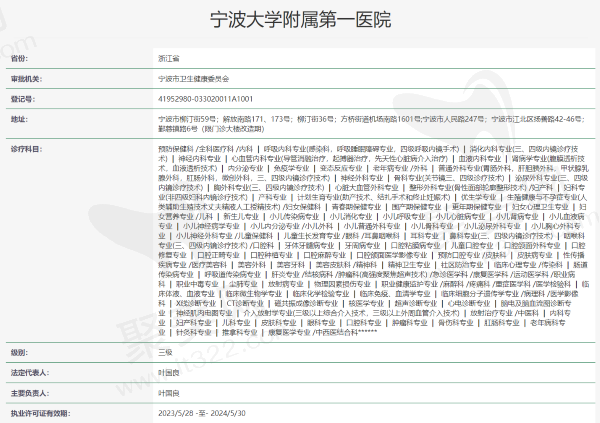Screen dimensions: 600x423
Task: Click the 省份 row label
Action: pyautogui.click(x=19, y=59)
